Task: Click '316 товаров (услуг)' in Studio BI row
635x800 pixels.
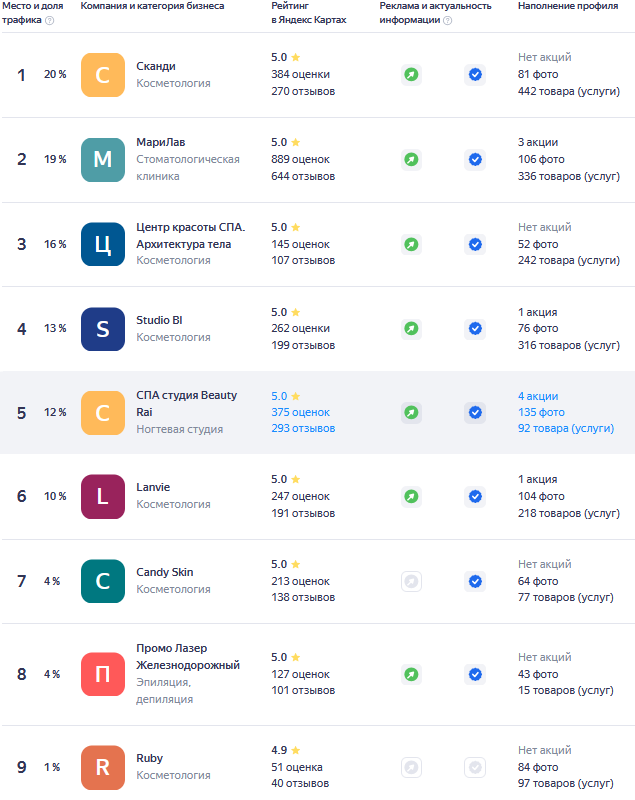Action: [569, 345]
